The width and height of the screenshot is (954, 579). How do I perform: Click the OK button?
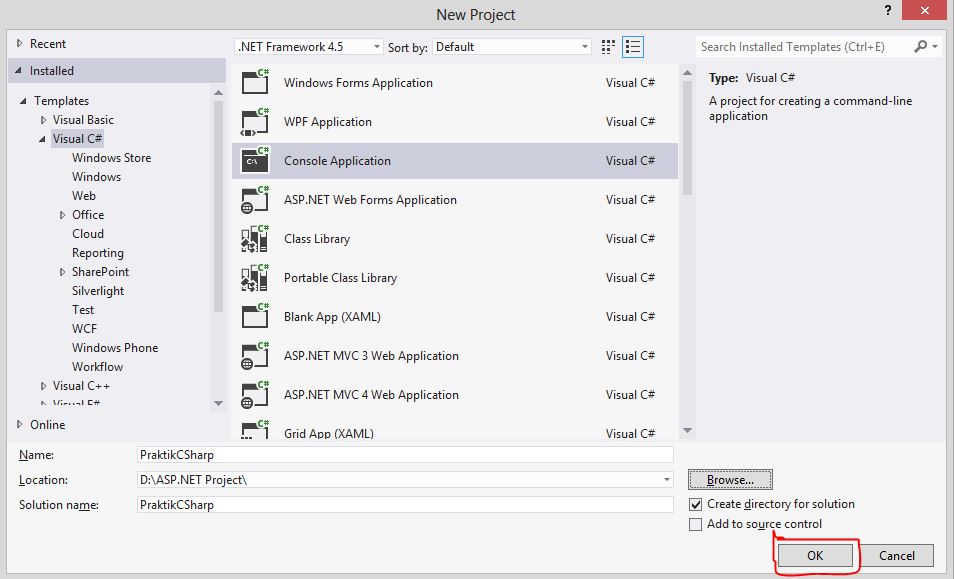click(815, 555)
